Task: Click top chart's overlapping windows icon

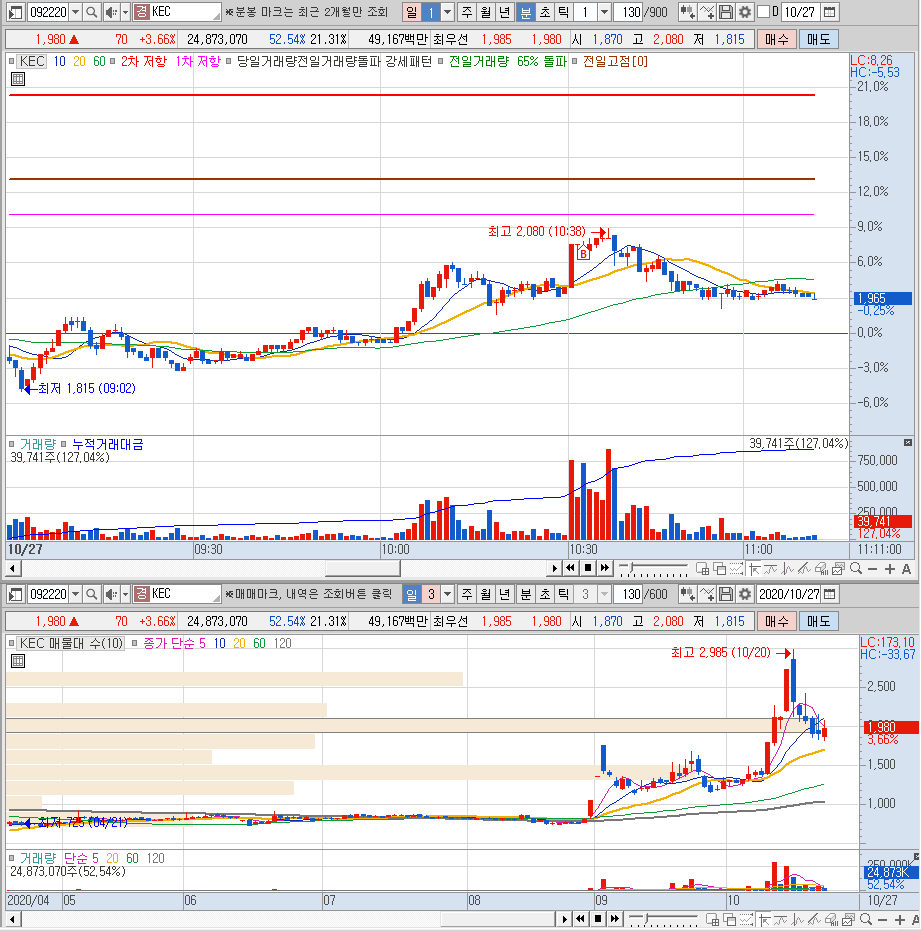Action: coord(720,569)
